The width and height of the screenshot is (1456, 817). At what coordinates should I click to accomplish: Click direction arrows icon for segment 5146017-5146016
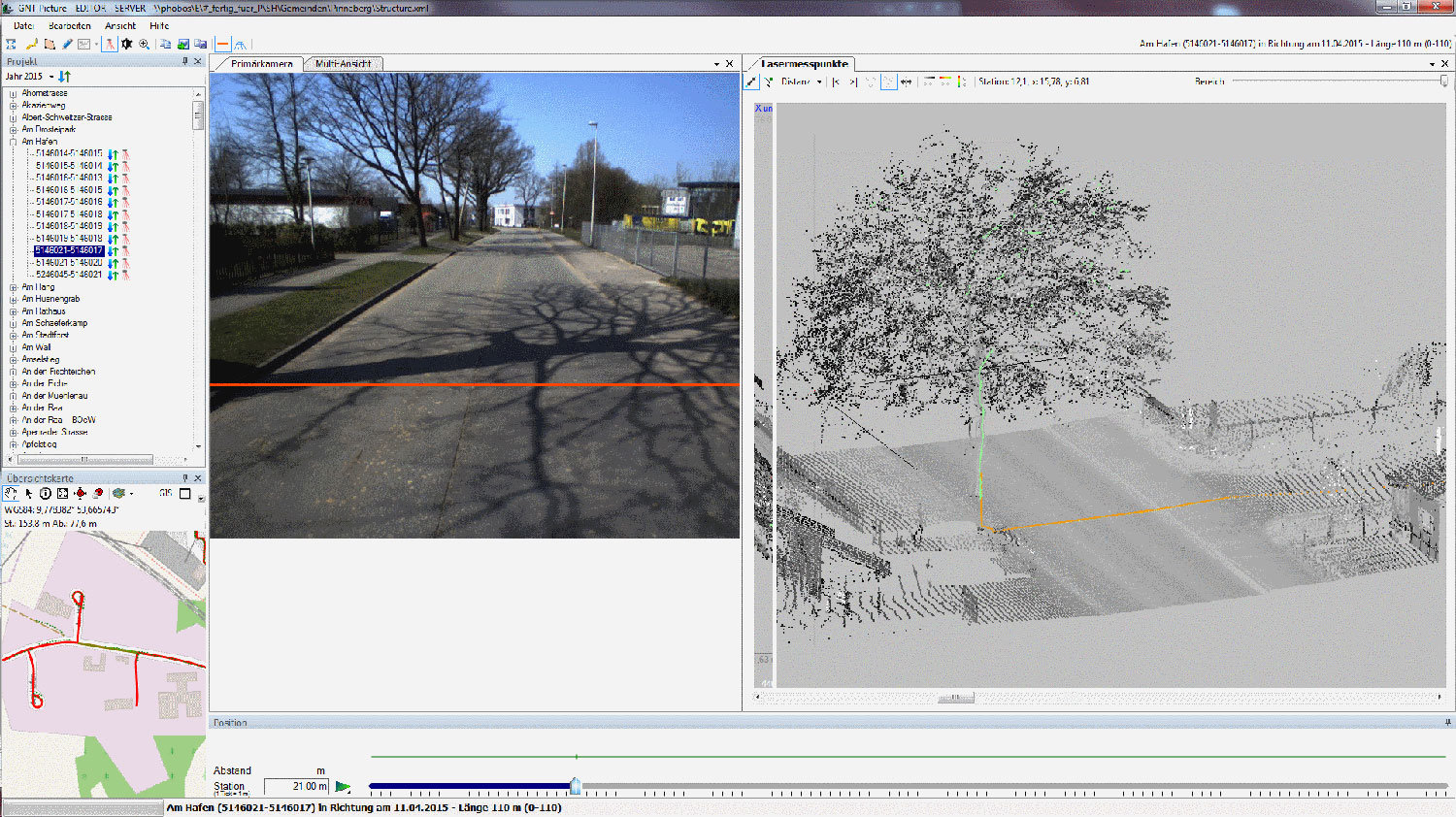(113, 202)
